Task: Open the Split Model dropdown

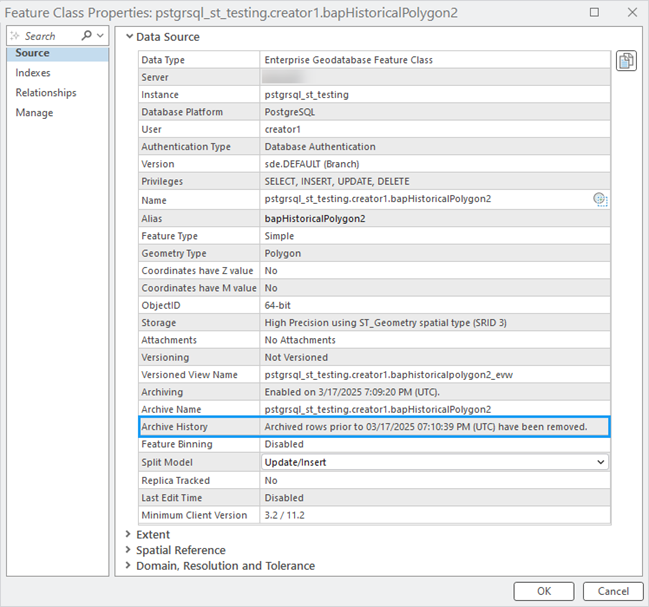Action: [435, 462]
